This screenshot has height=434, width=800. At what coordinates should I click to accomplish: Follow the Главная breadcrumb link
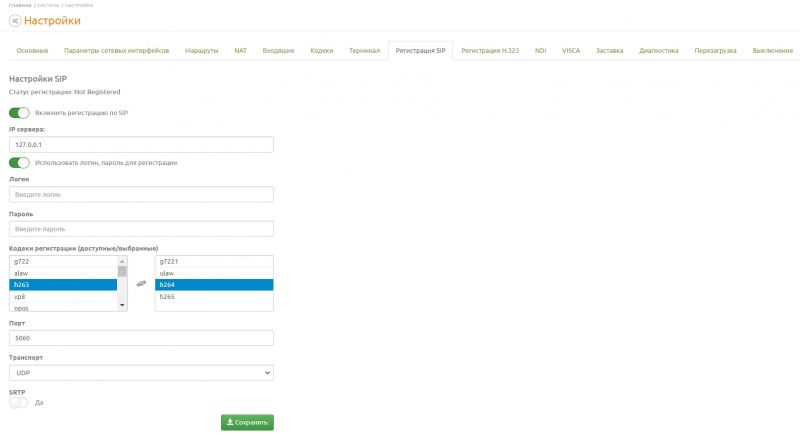[x=19, y=5]
